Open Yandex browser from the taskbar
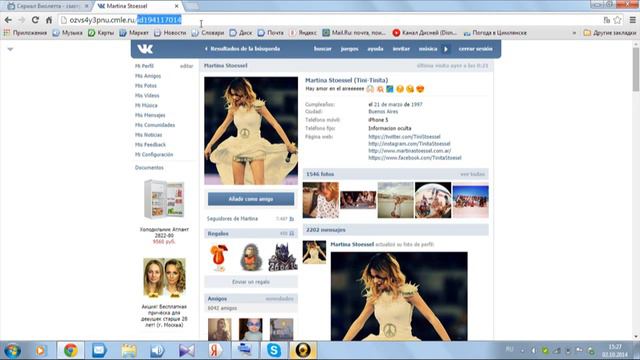 click(x=215, y=350)
